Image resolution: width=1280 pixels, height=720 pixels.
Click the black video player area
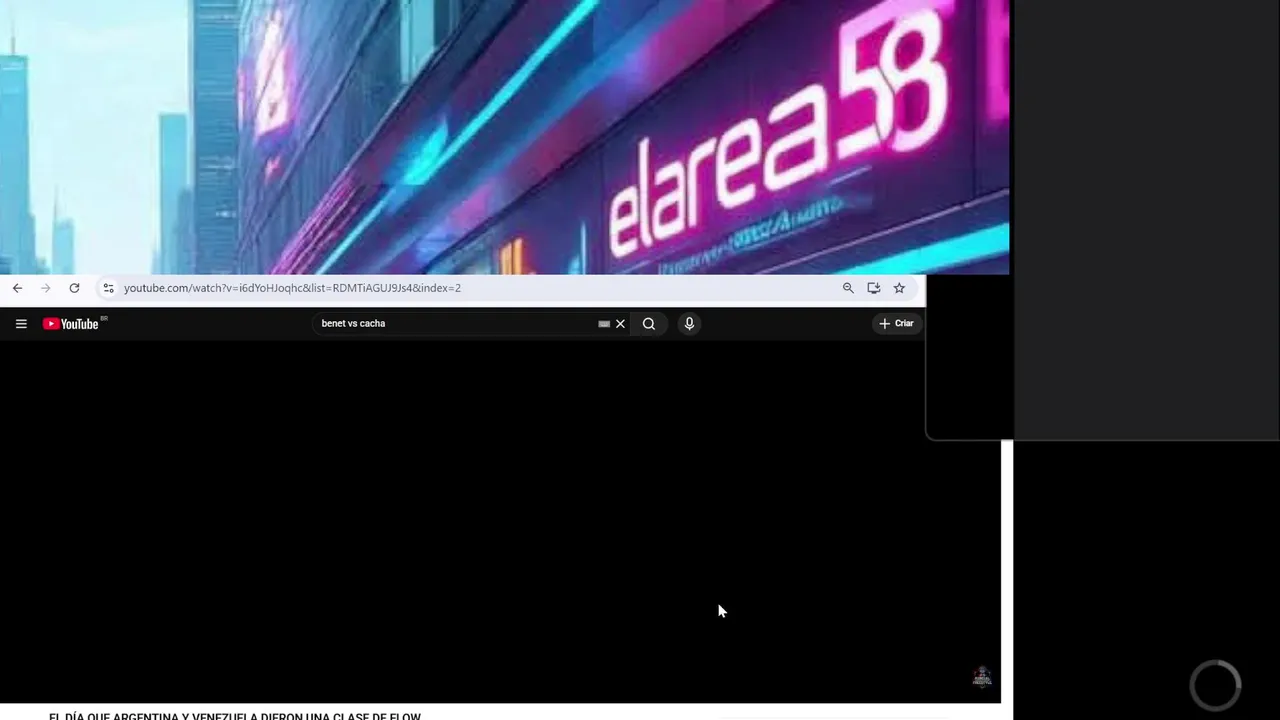point(500,522)
